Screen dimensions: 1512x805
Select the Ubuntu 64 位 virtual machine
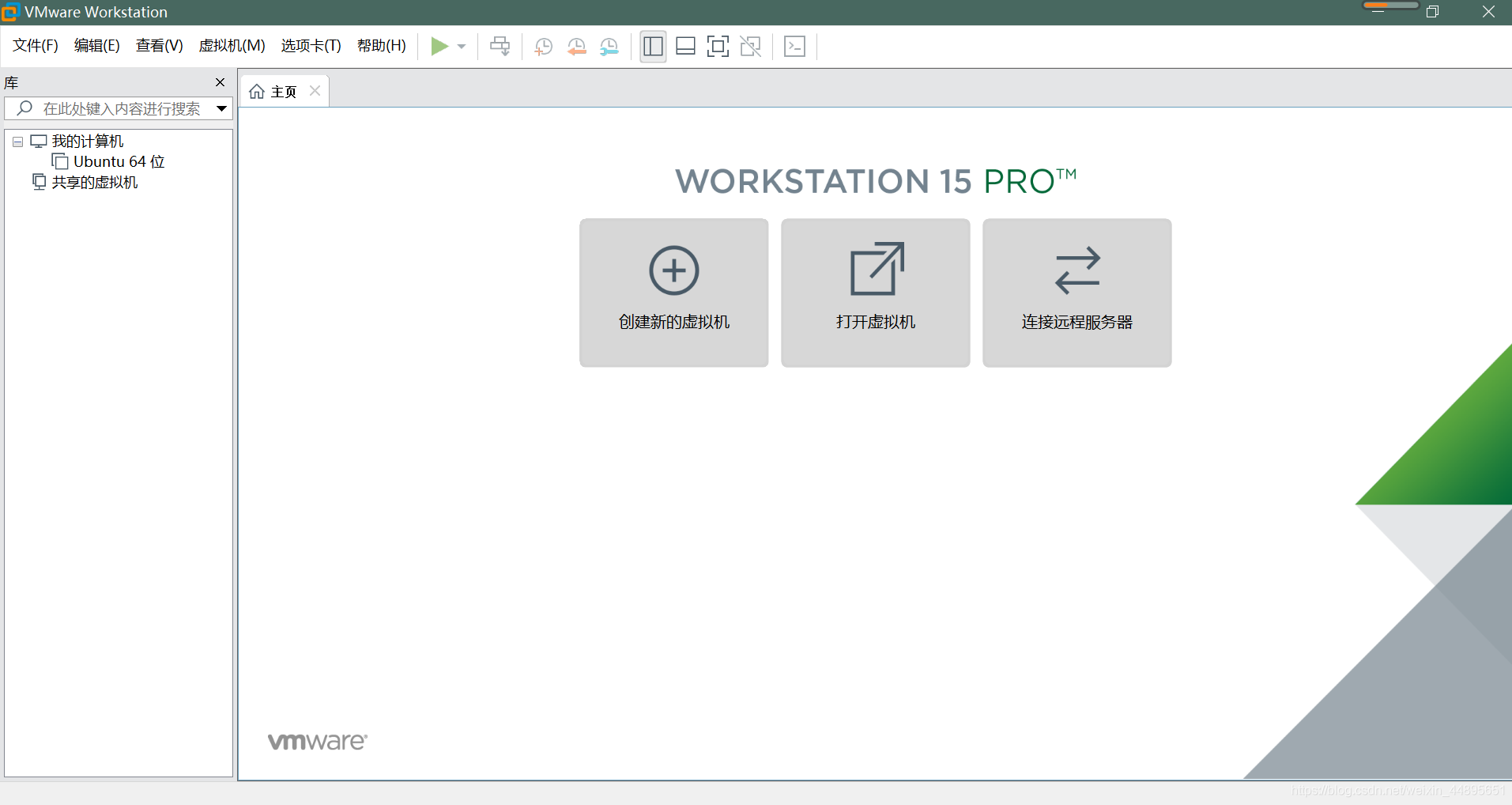coord(119,162)
